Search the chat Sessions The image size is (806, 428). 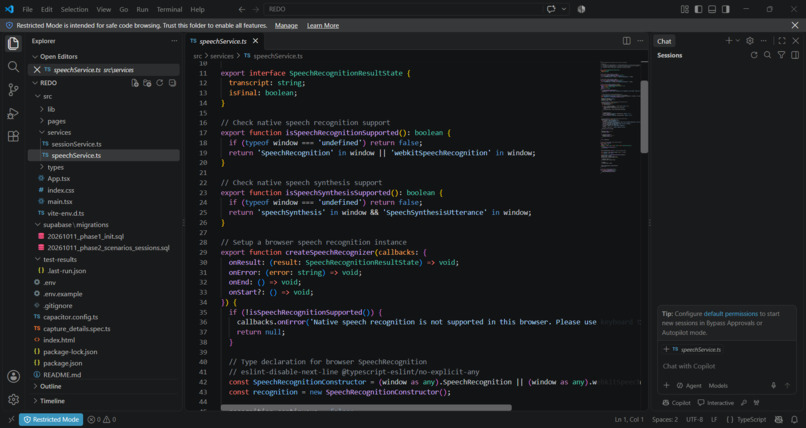(x=767, y=55)
